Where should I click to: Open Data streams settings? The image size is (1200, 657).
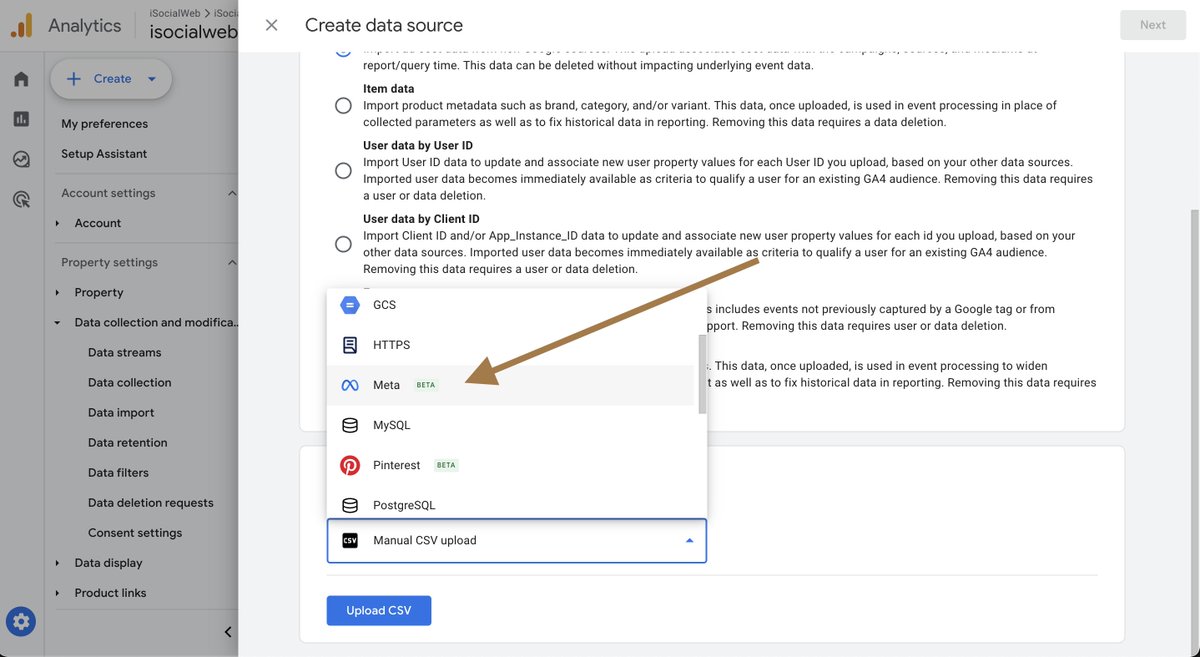(x=124, y=353)
